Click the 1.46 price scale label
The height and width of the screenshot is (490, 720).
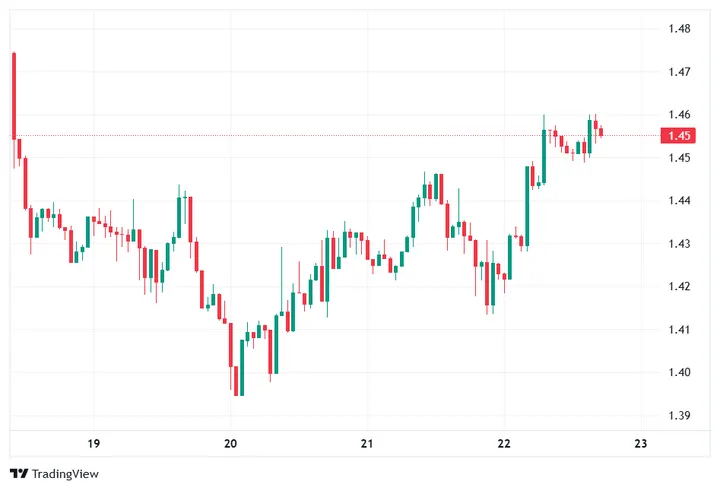coord(680,115)
